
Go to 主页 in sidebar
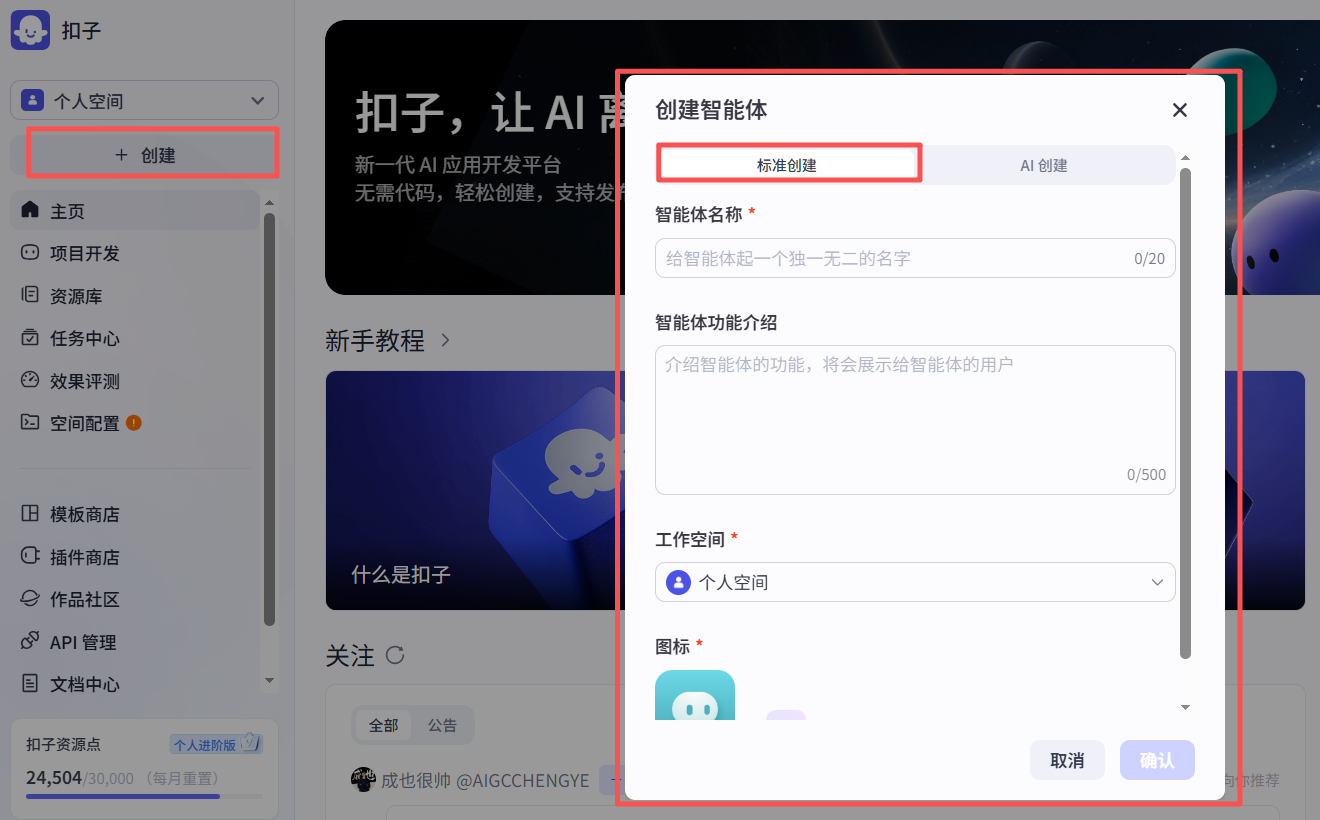(134, 211)
